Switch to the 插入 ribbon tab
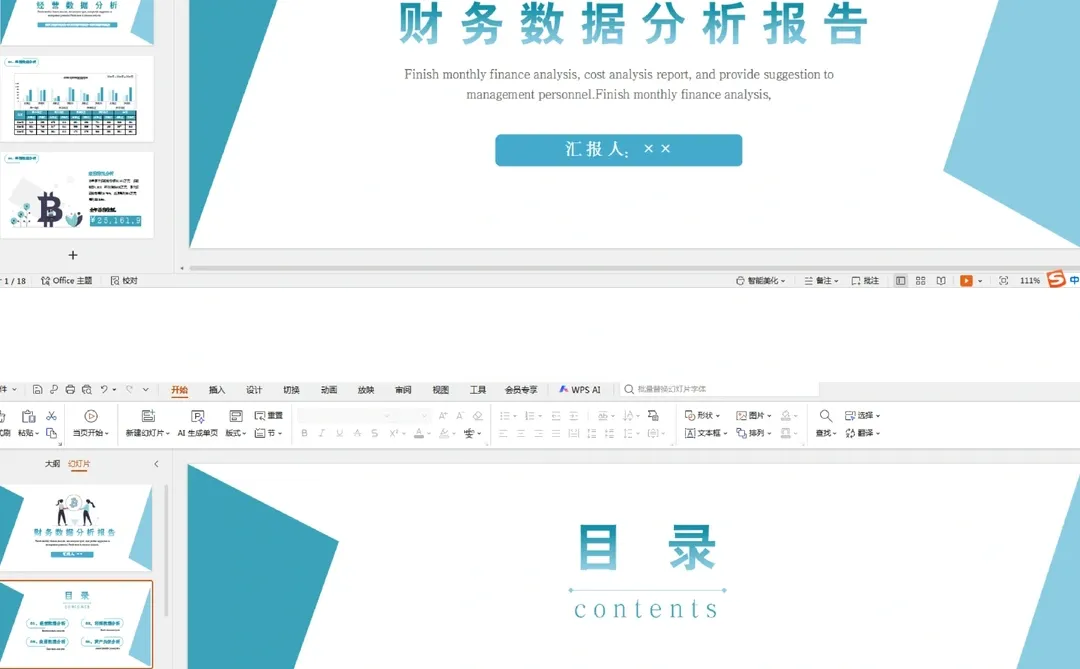 (216, 389)
